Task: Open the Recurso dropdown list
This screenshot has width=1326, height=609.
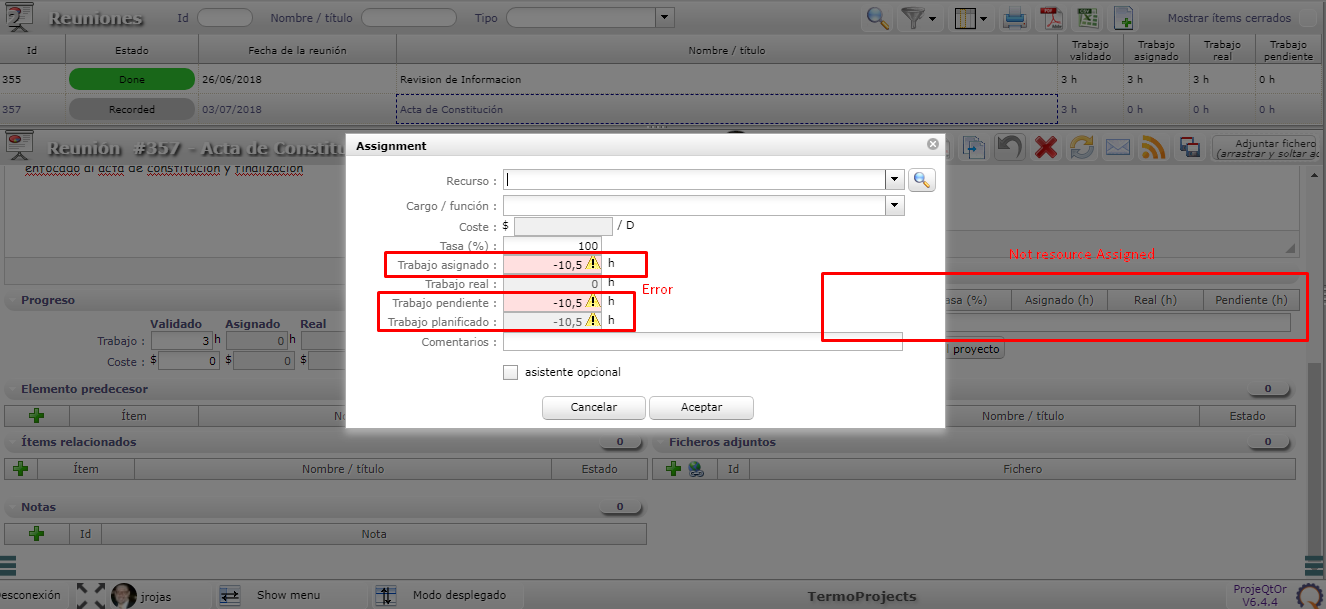Action: point(894,180)
